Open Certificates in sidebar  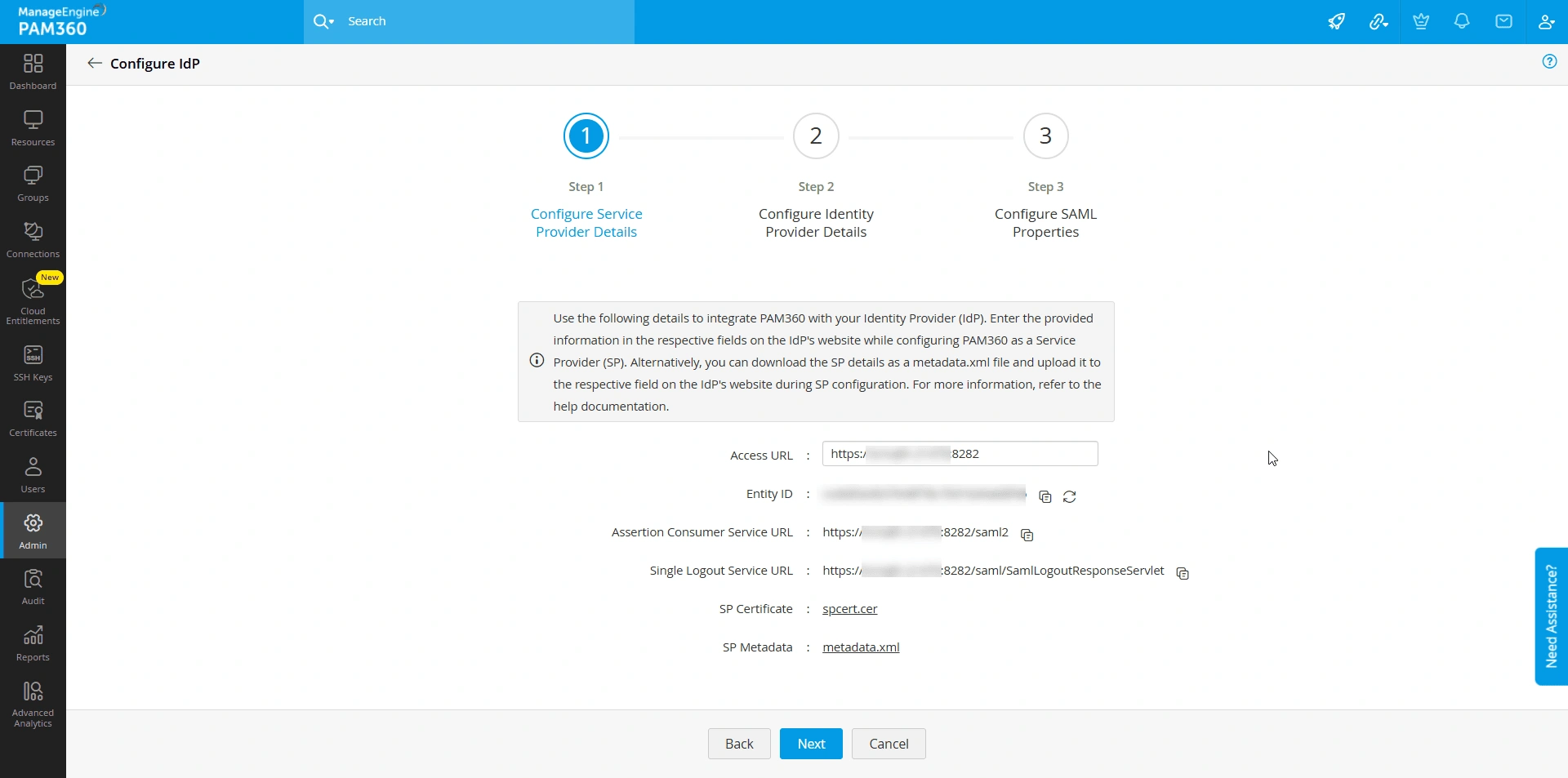coord(33,419)
